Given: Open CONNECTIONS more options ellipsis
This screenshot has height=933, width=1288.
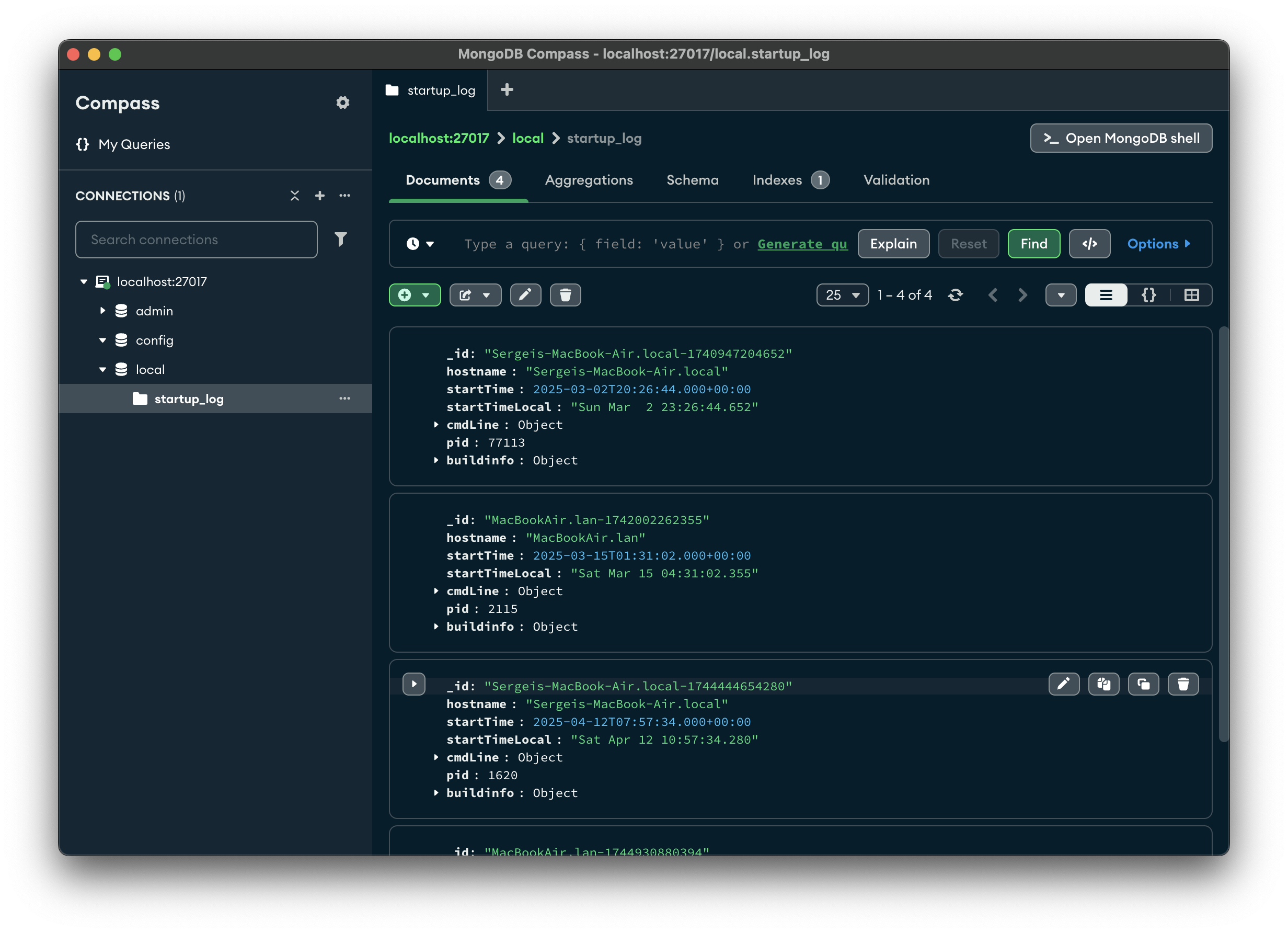Looking at the screenshot, I should pyautogui.click(x=344, y=196).
